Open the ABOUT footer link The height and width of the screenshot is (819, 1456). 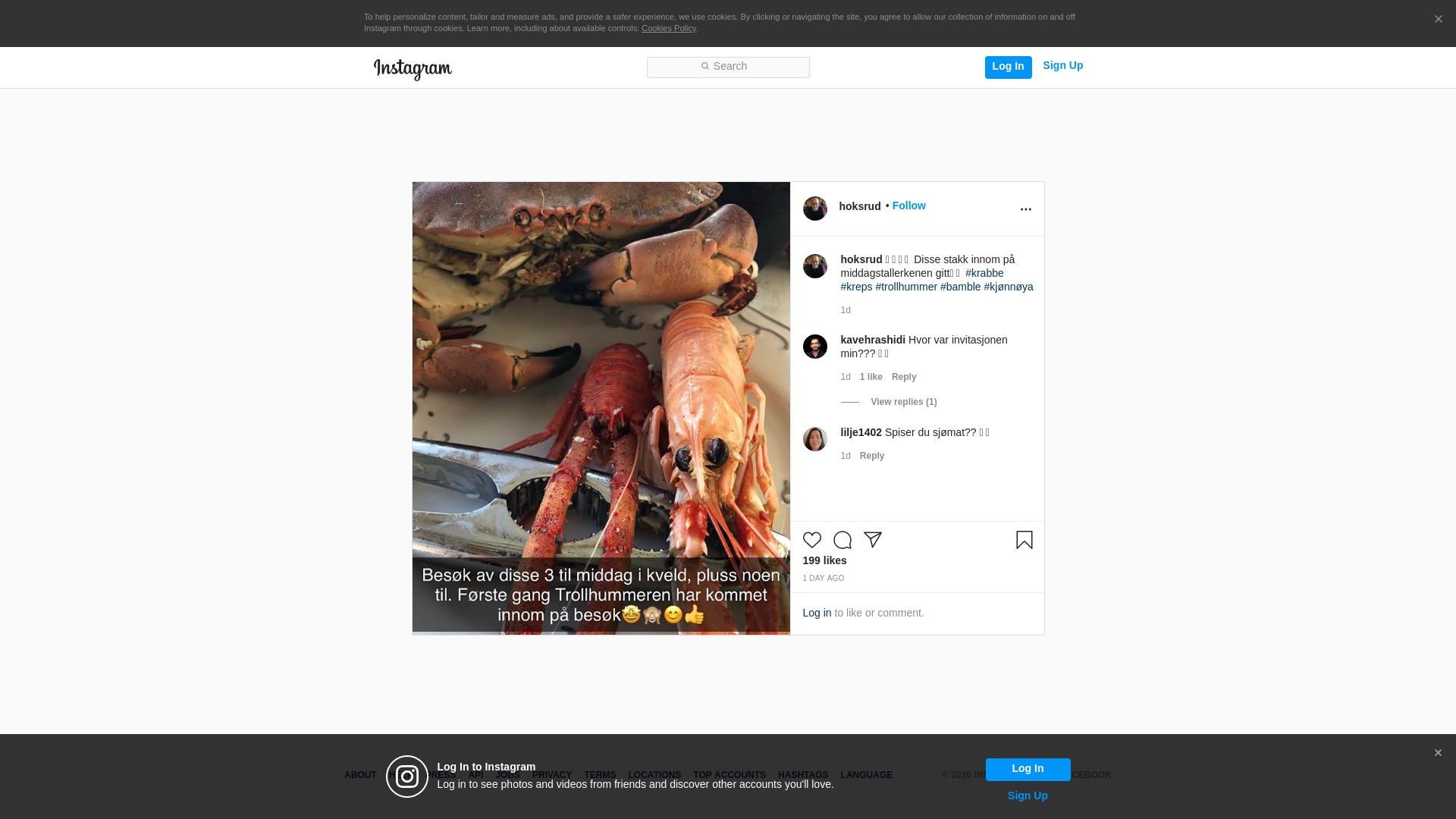tap(360, 775)
